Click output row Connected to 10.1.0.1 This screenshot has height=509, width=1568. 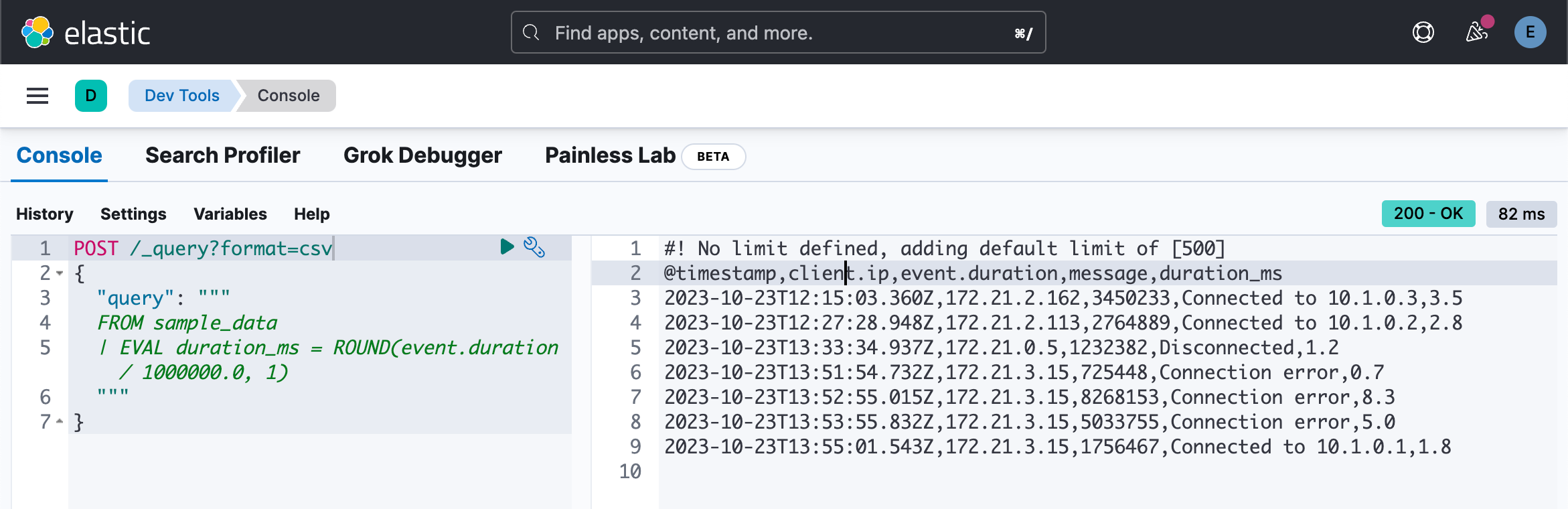click(x=1057, y=447)
